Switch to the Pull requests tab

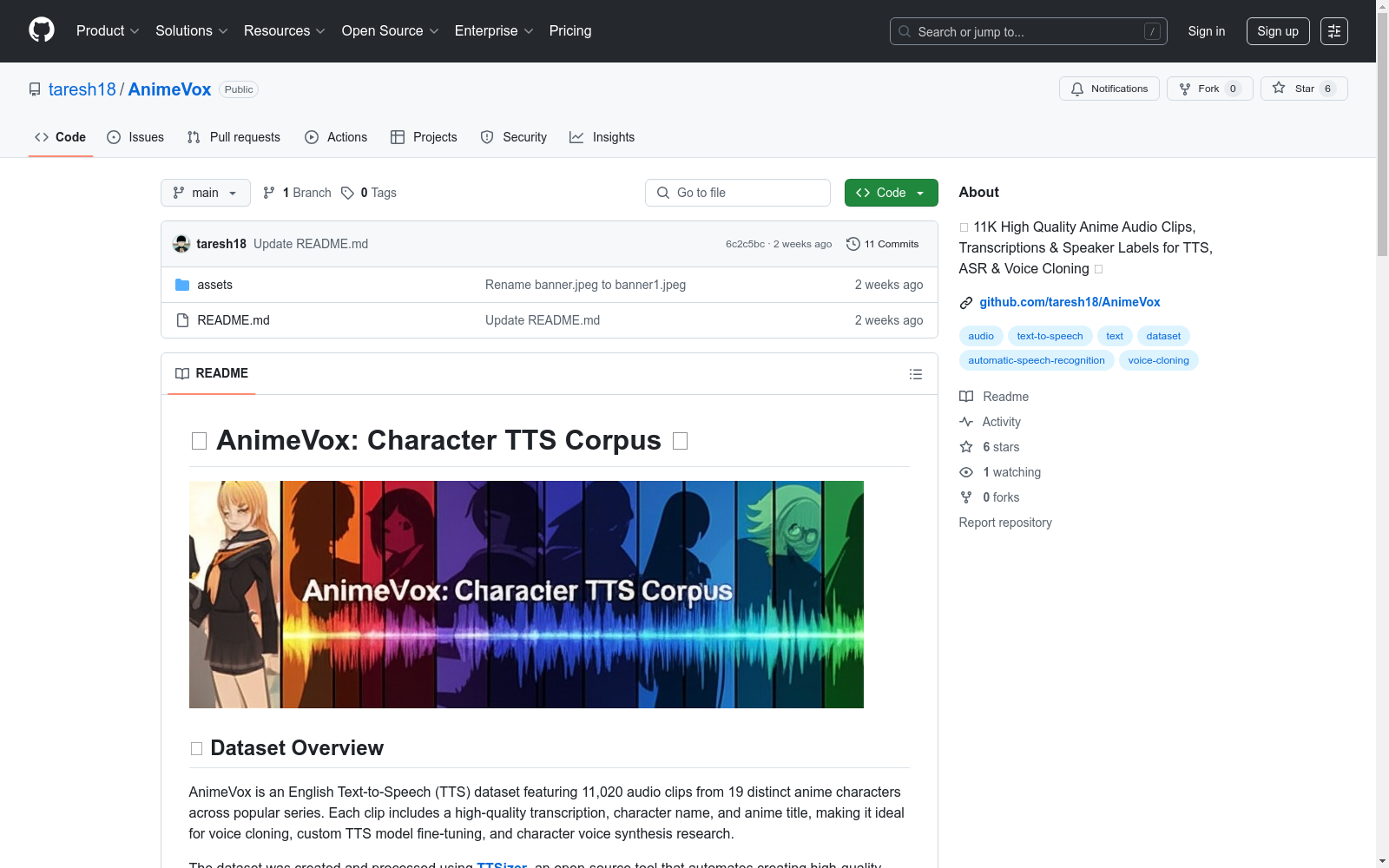click(234, 137)
